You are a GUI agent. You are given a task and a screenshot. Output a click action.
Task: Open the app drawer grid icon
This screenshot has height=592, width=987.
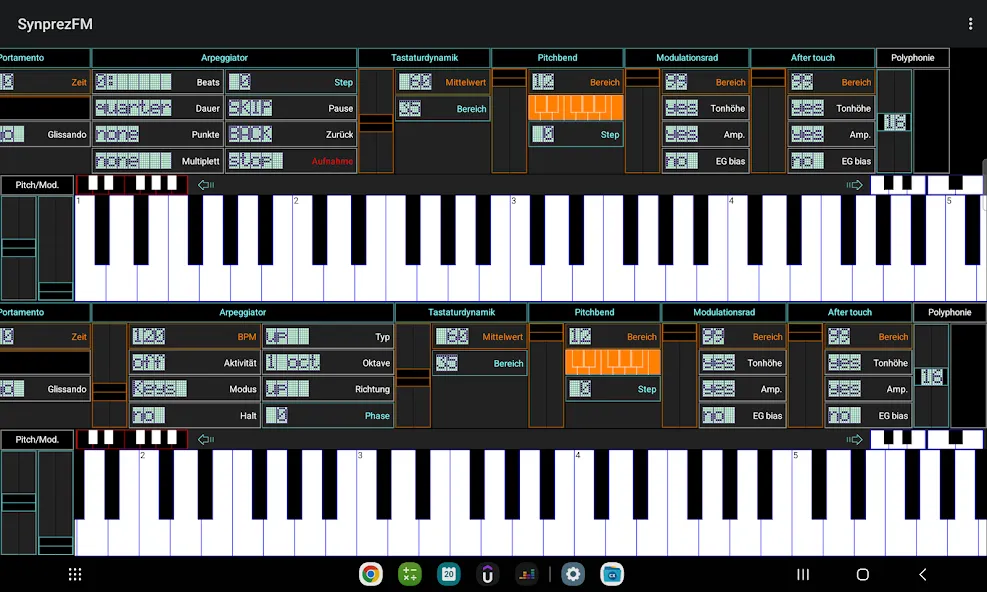pyautogui.click(x=75, y=574)
